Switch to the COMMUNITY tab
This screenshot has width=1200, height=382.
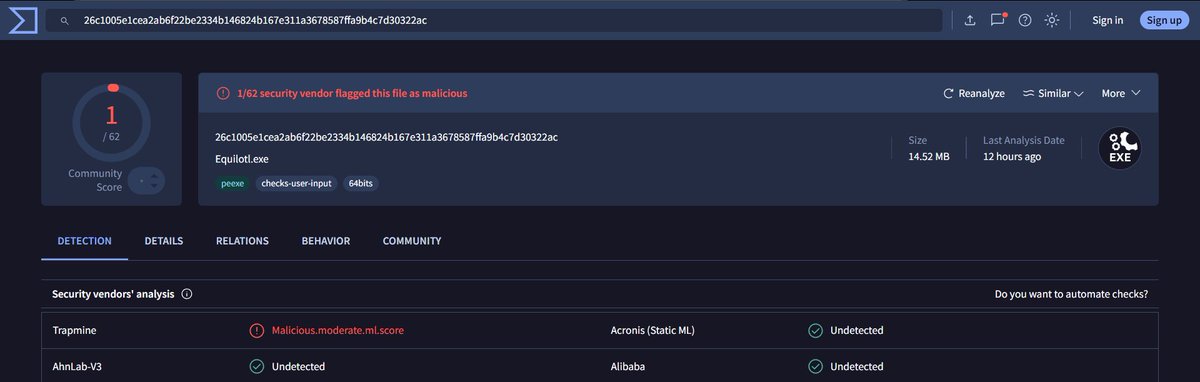pyautogui.click(x=412, y=241)
